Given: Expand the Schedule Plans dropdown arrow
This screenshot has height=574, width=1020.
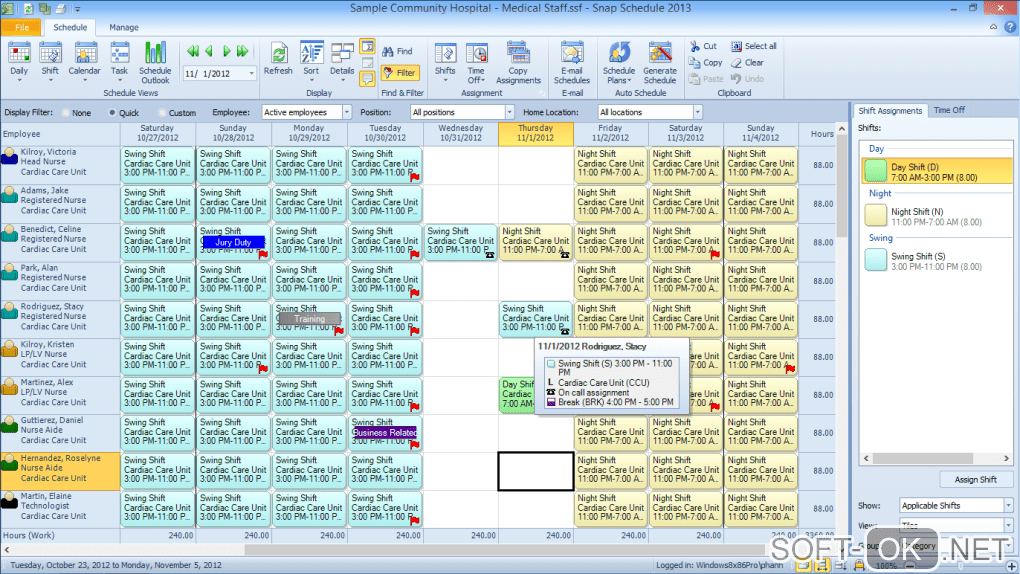Looking at the screenshot, I should click(x=629, y=81).
